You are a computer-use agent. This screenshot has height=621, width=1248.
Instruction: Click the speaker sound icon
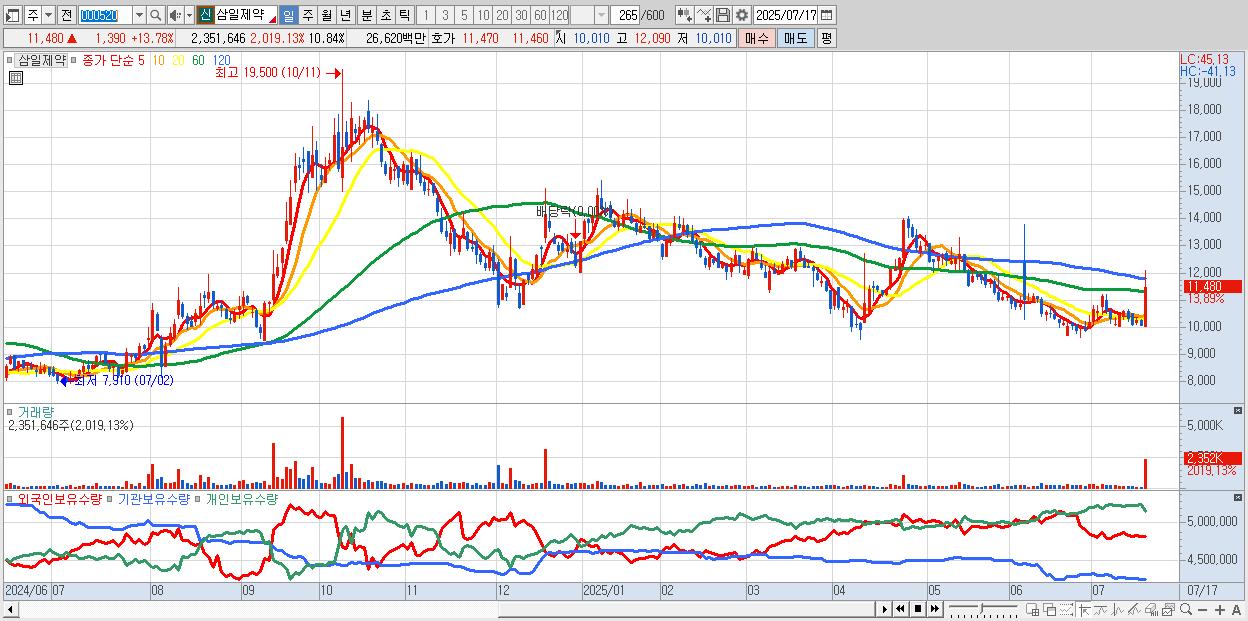(x=175, y=15)
